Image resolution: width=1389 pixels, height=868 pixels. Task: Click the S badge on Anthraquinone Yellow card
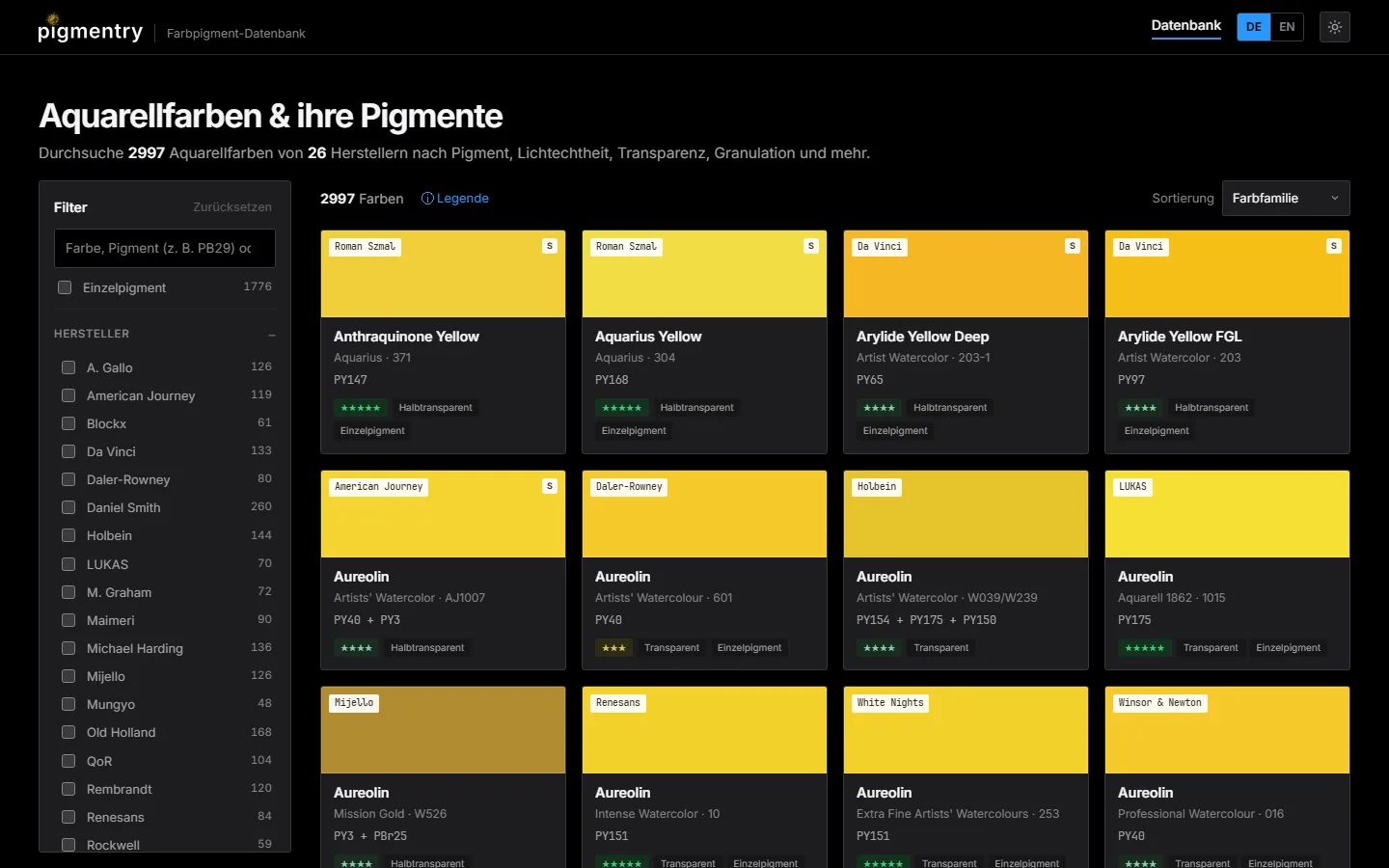point(550,246)
